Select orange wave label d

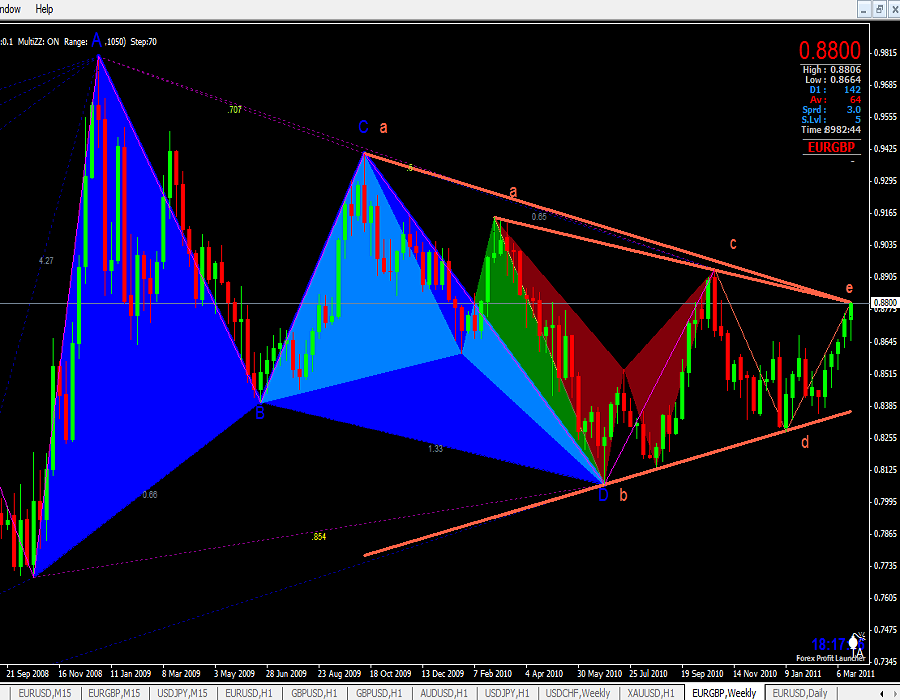tap(805, 442)
